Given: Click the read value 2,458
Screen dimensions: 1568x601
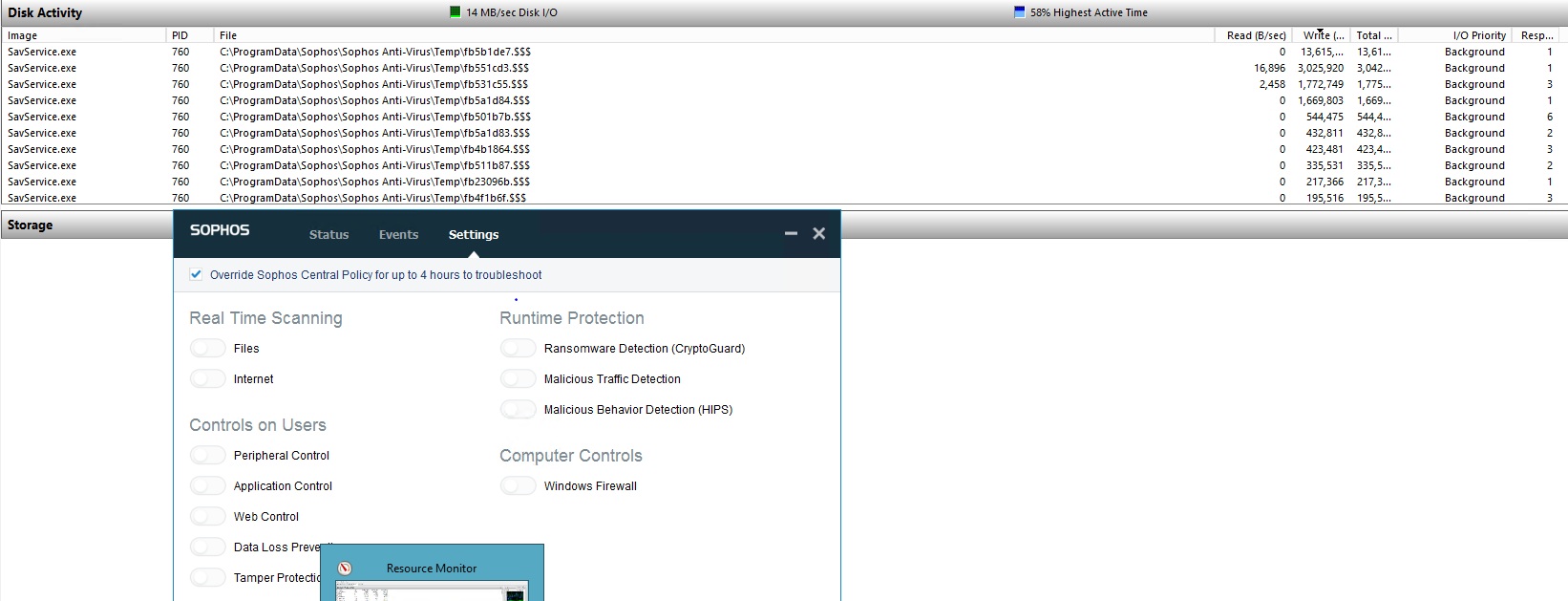Looking at the screenshot, I should point(1272,84).
